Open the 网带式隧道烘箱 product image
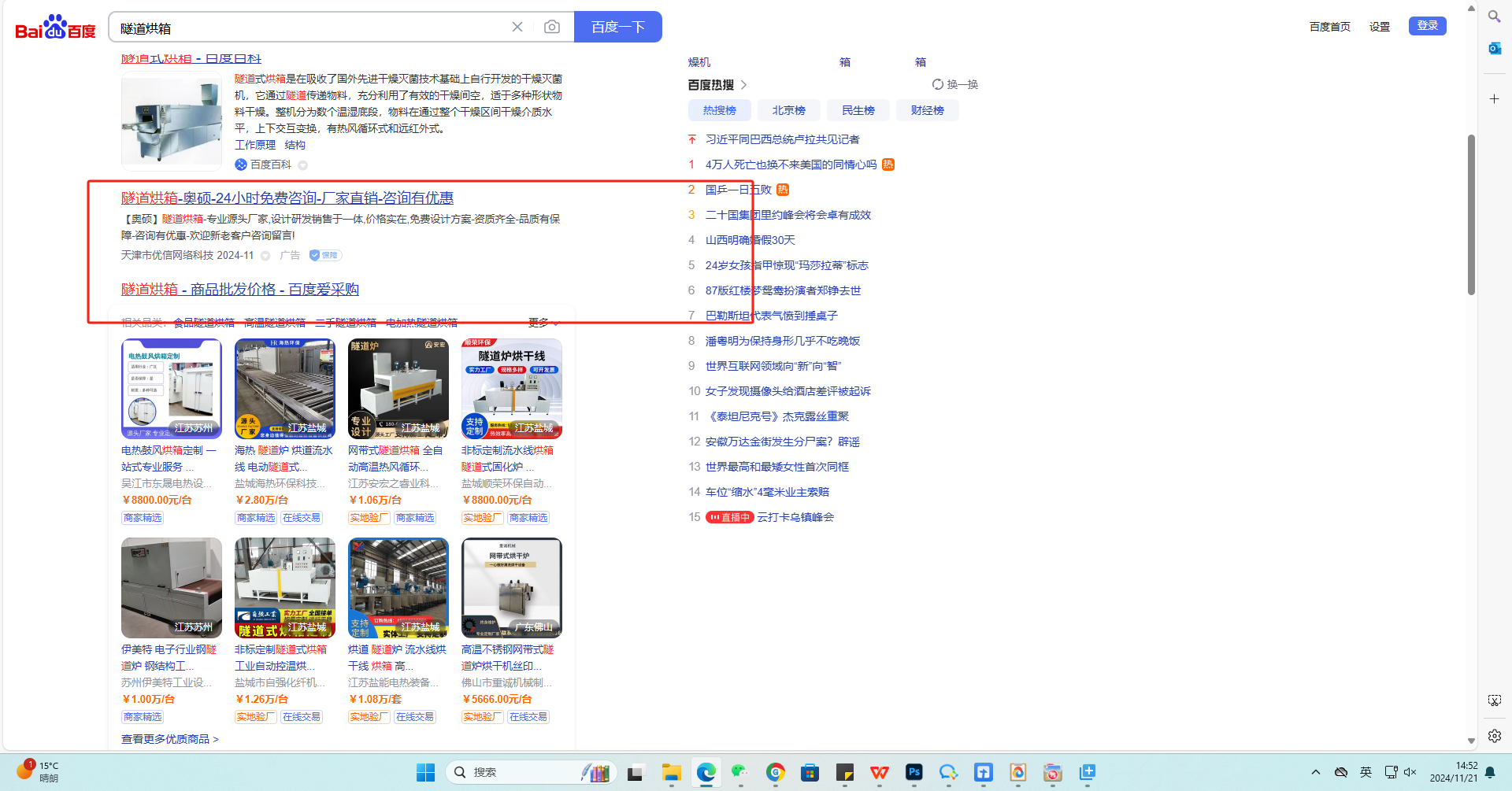 tap(398, 389)
